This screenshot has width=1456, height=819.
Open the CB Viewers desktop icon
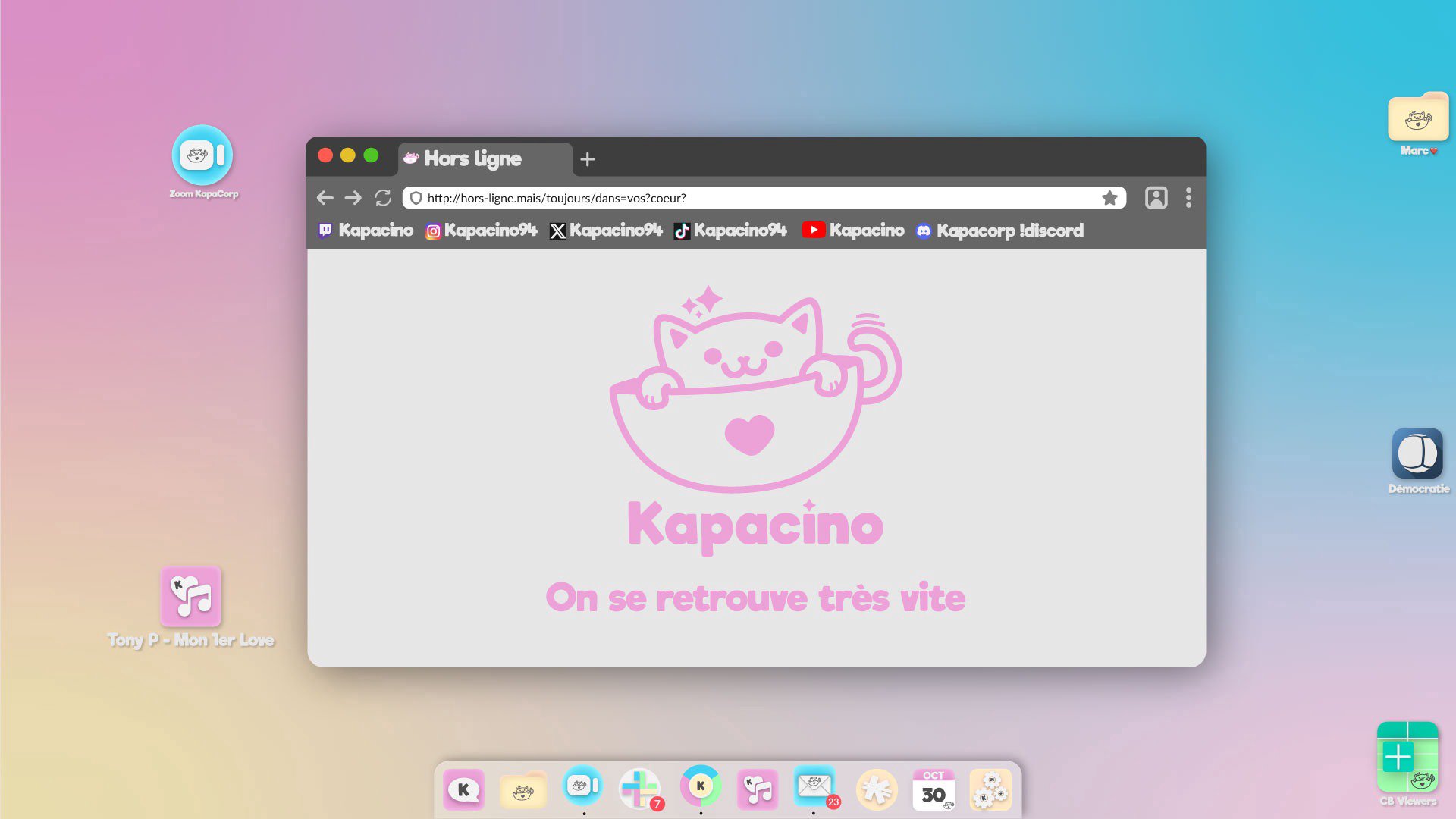(1407, 757)
